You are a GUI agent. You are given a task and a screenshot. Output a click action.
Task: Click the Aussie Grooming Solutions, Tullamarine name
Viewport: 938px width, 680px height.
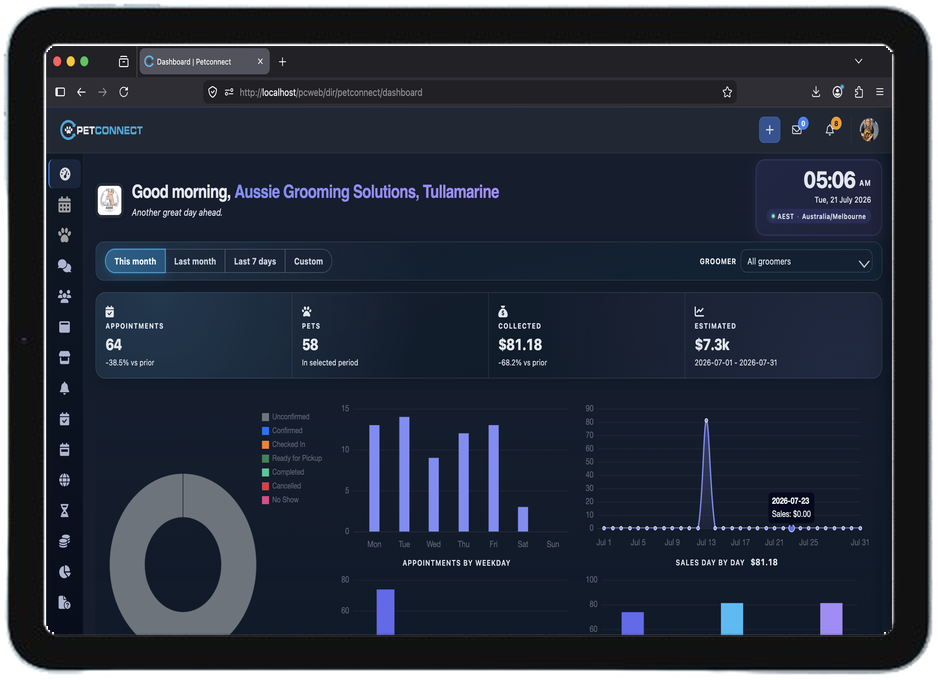(367, 192)
